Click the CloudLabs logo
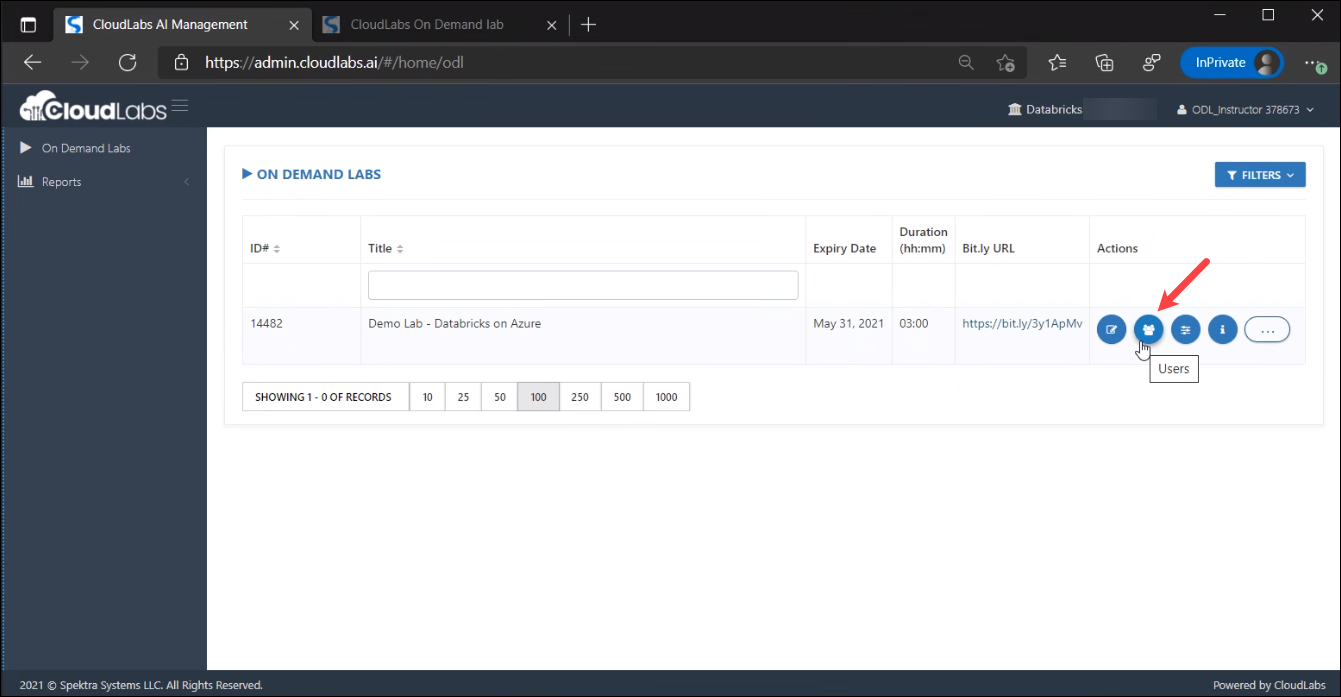The image size is (1341, 697). tap(93, 108)
